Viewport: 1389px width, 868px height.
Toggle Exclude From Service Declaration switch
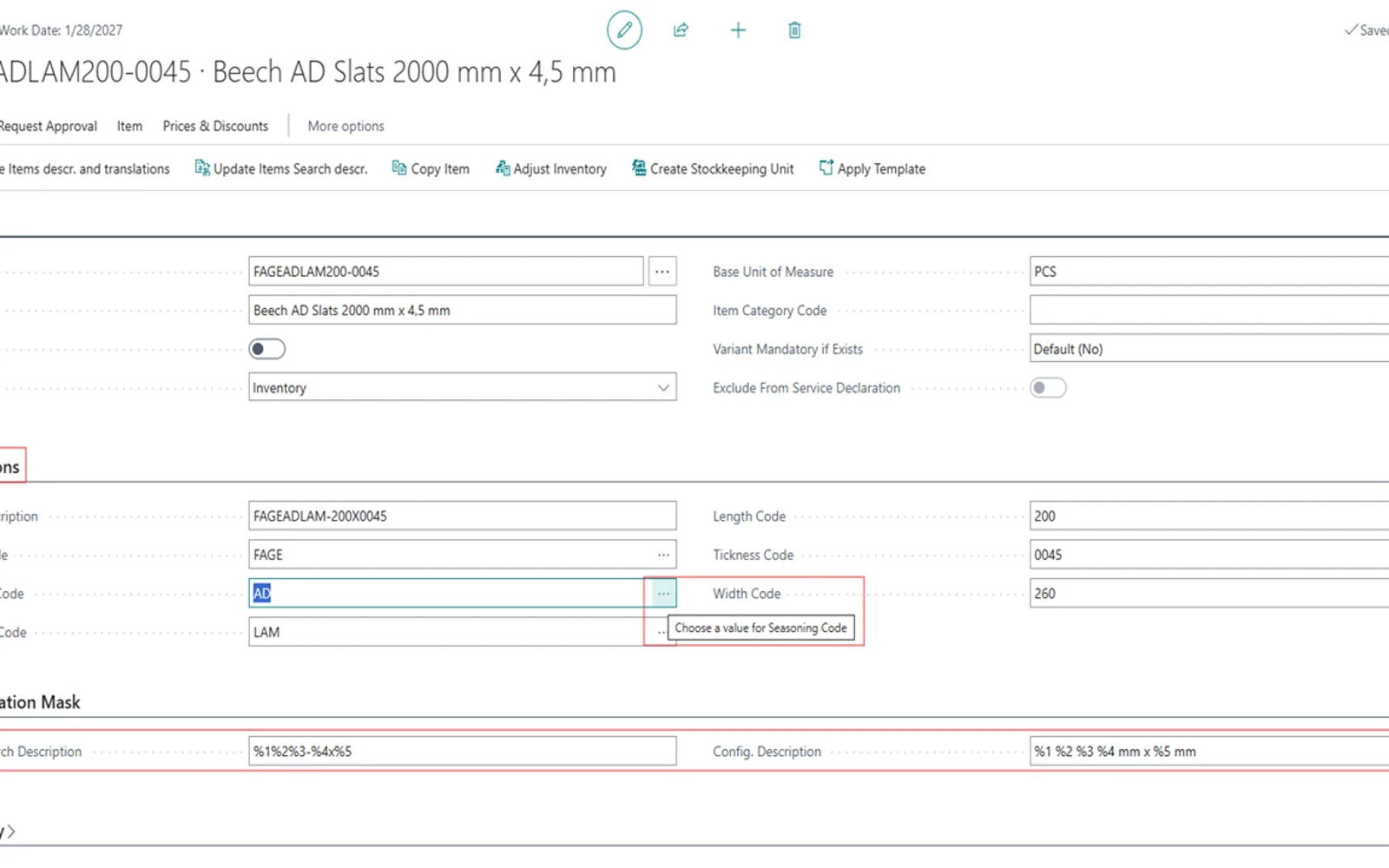(1048, 388)
